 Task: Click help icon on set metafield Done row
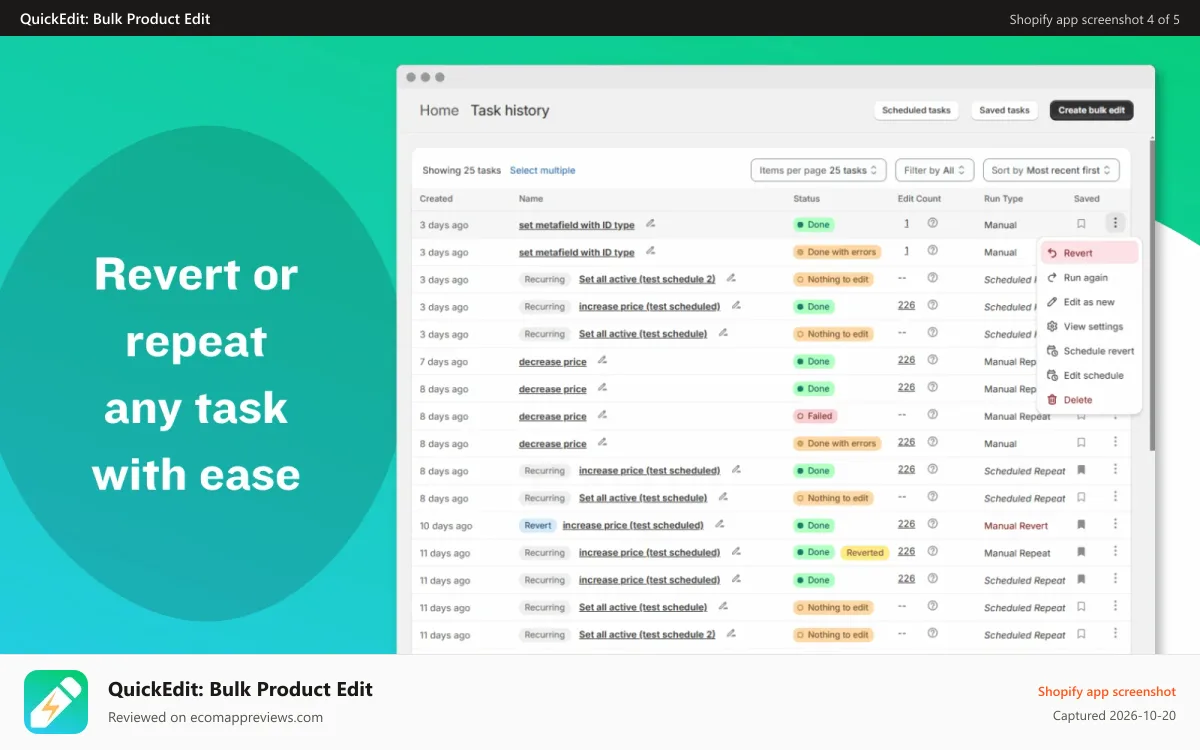coord(933,224)
